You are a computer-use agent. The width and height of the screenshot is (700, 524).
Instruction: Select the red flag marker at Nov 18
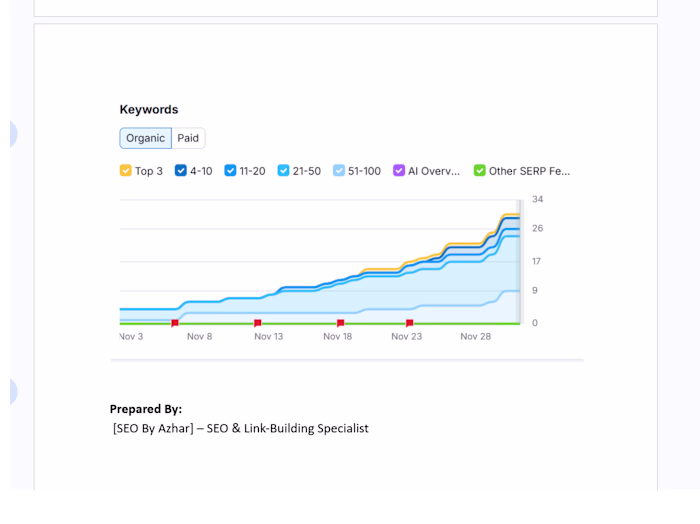(341, 323)
